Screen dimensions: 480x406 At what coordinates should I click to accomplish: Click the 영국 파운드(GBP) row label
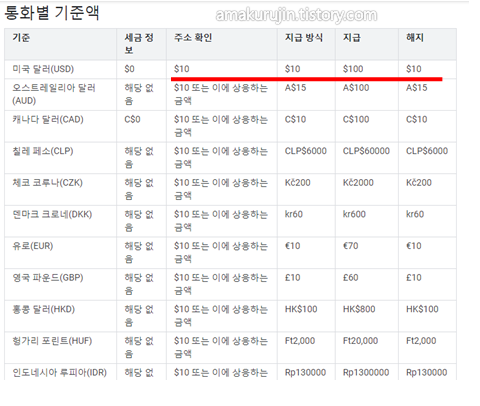tap(48, 278)
